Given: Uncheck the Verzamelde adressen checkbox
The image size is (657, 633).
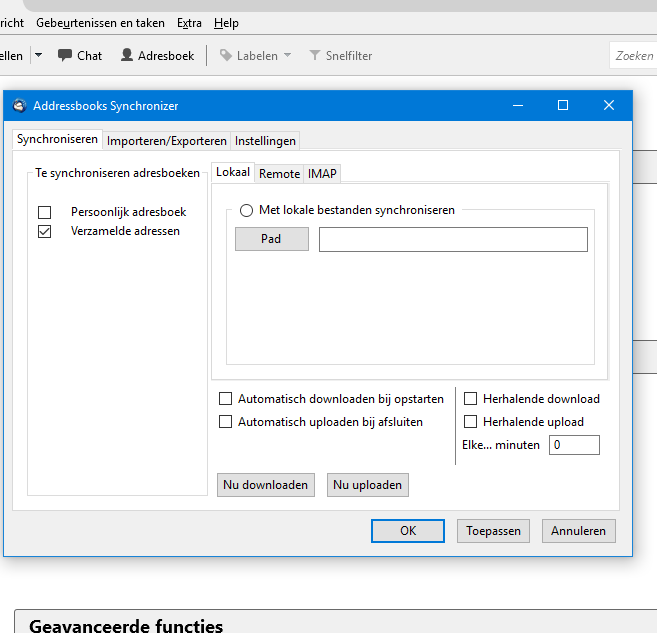Looking at the screenshot, I should click(x=44, y=231).
